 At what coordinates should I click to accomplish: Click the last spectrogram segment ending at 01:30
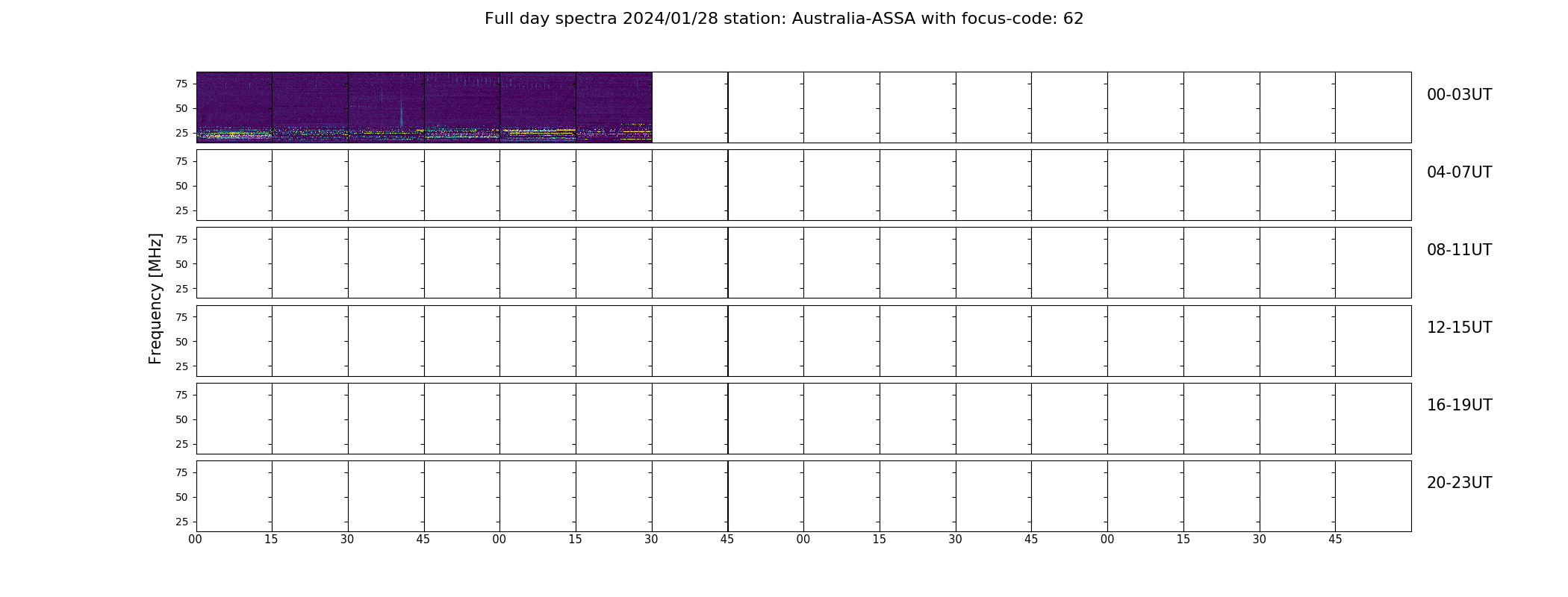[x=614, y=107]
